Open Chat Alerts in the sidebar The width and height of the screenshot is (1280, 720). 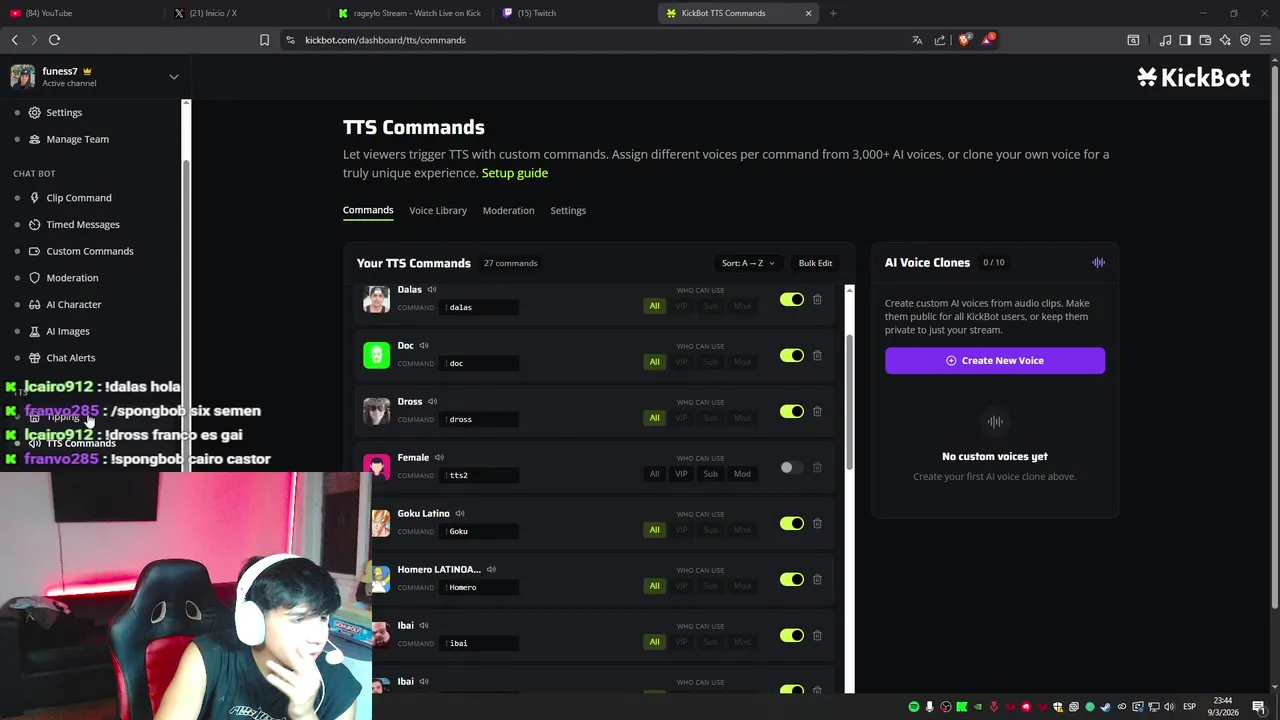click(x=70, y=358)
